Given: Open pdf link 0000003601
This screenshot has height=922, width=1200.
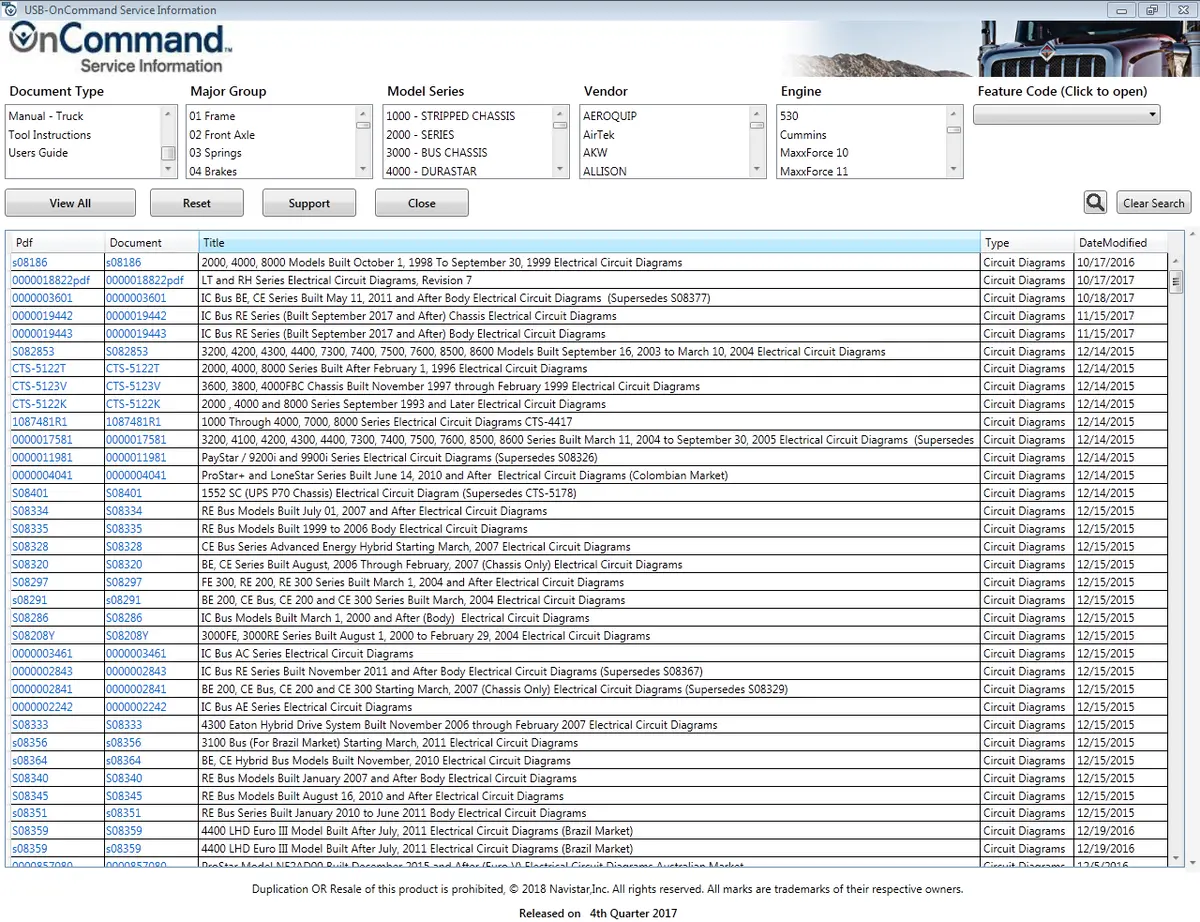Looking at the screenshot, I should tap(42, 298).
